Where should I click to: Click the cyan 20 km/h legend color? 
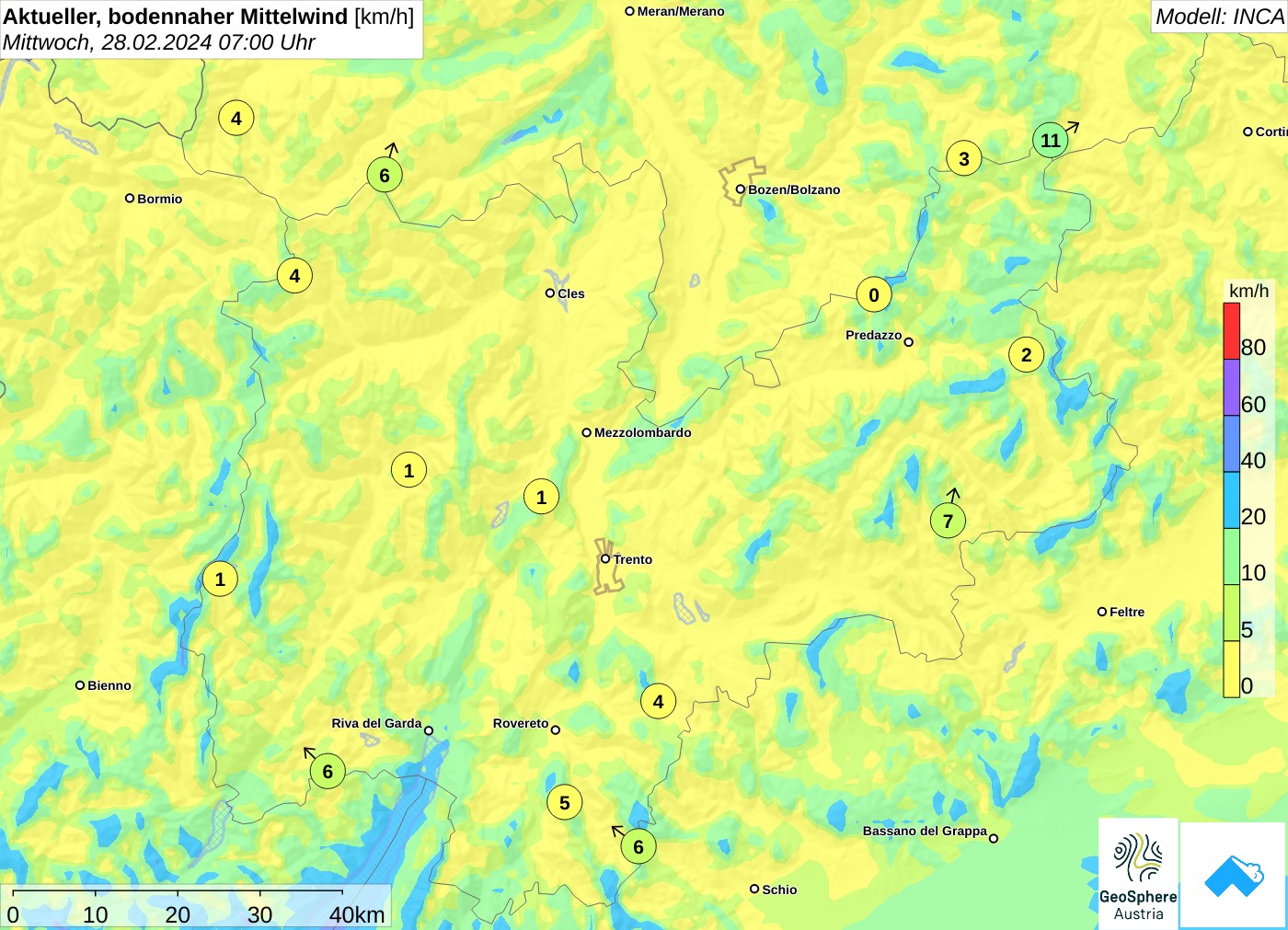coord(1231,500)
